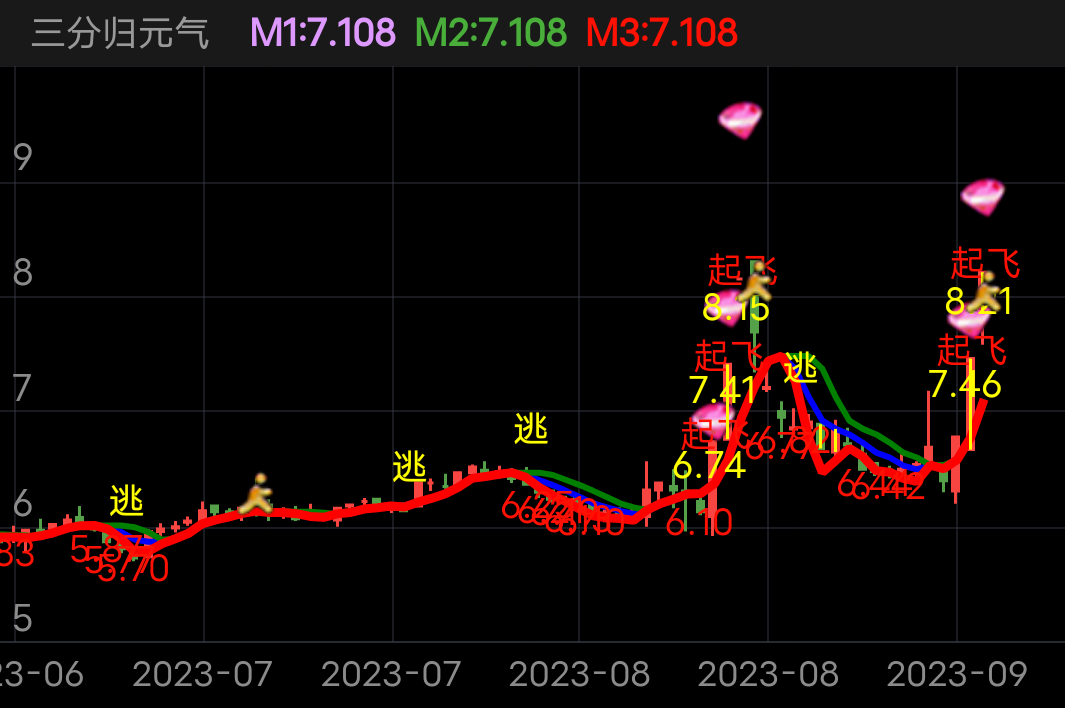Click the leftmost yellow 逃 signal label
This screenshot has height=708, width=1065.
click(x=126, y=501)
